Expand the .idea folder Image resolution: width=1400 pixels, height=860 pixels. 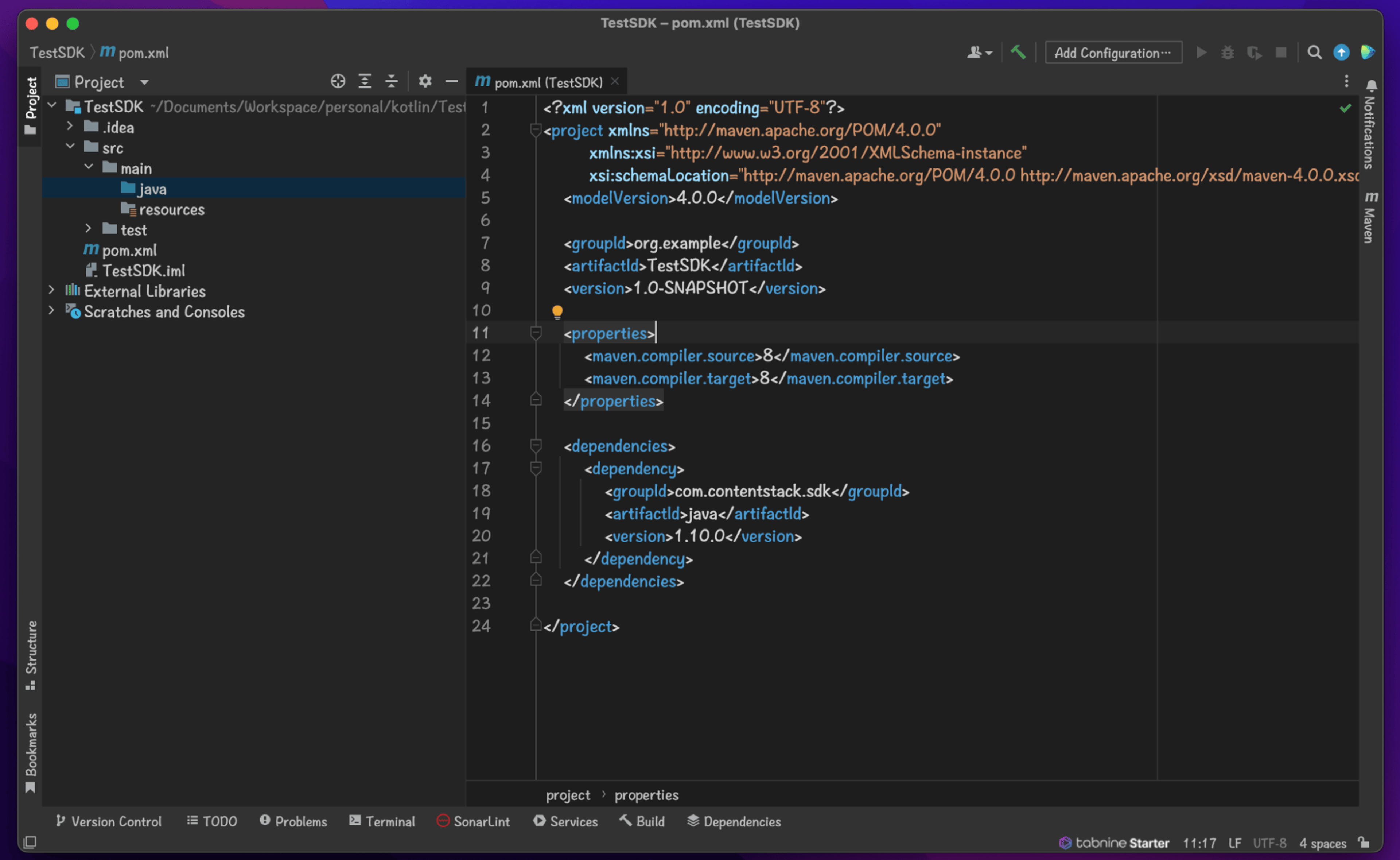pos(70,126)
